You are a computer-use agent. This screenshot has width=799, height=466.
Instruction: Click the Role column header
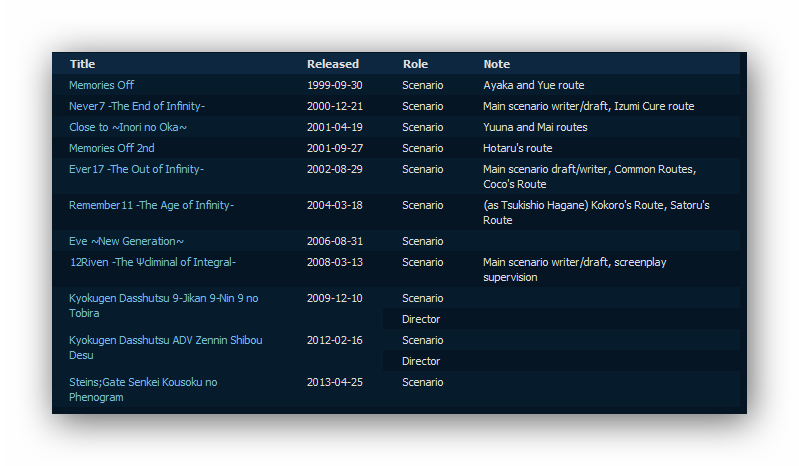(415, 64)
